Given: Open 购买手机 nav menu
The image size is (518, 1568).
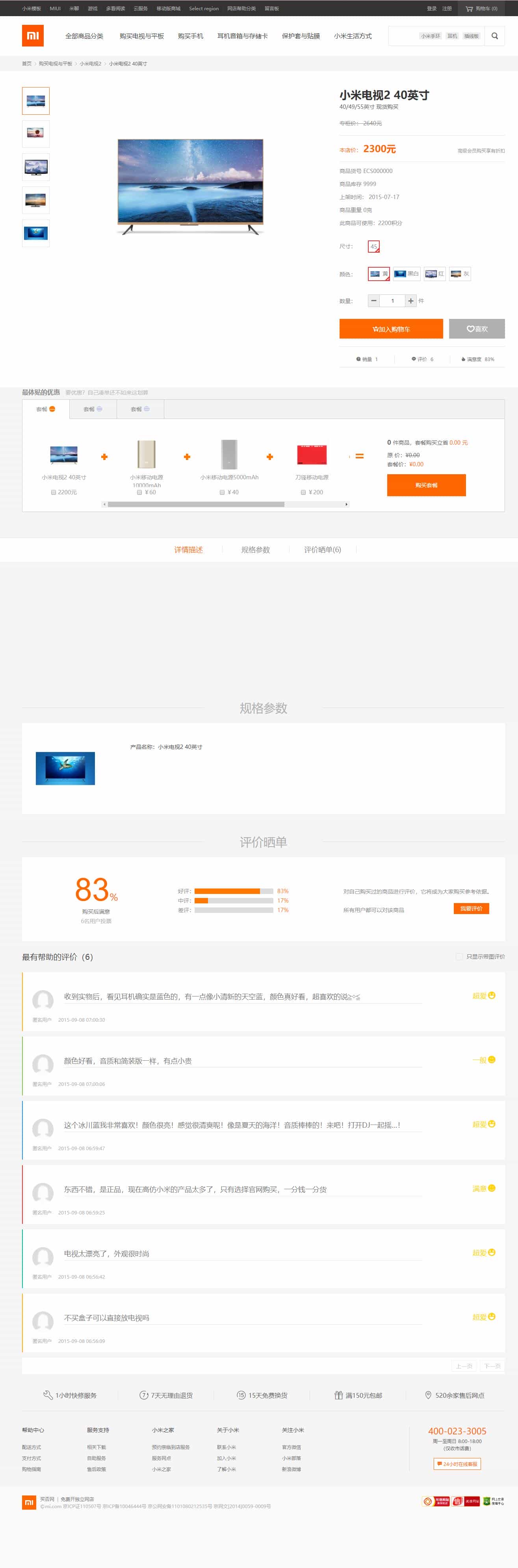Looking at the screenshot, I should [x=190, y=36].
